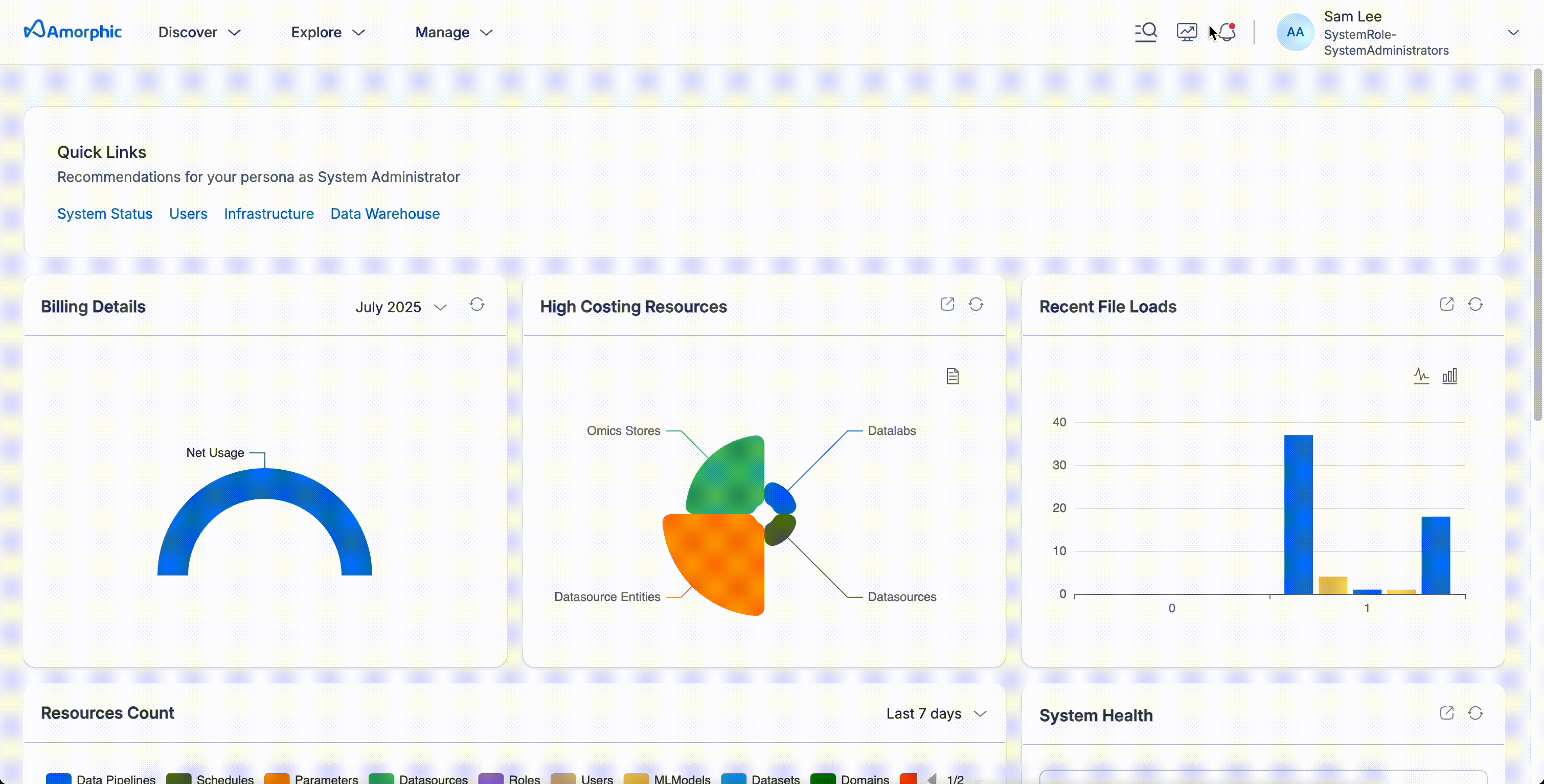This screenshot has height=784, width=1544.
Task: Open the Manage menu
Action: (x=453, y=32)
